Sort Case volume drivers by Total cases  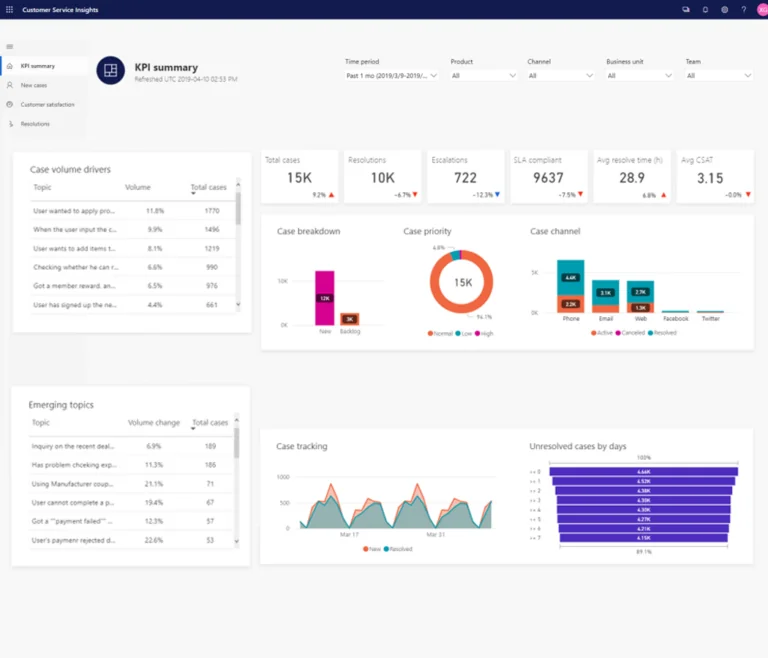[x=208, y=187]
